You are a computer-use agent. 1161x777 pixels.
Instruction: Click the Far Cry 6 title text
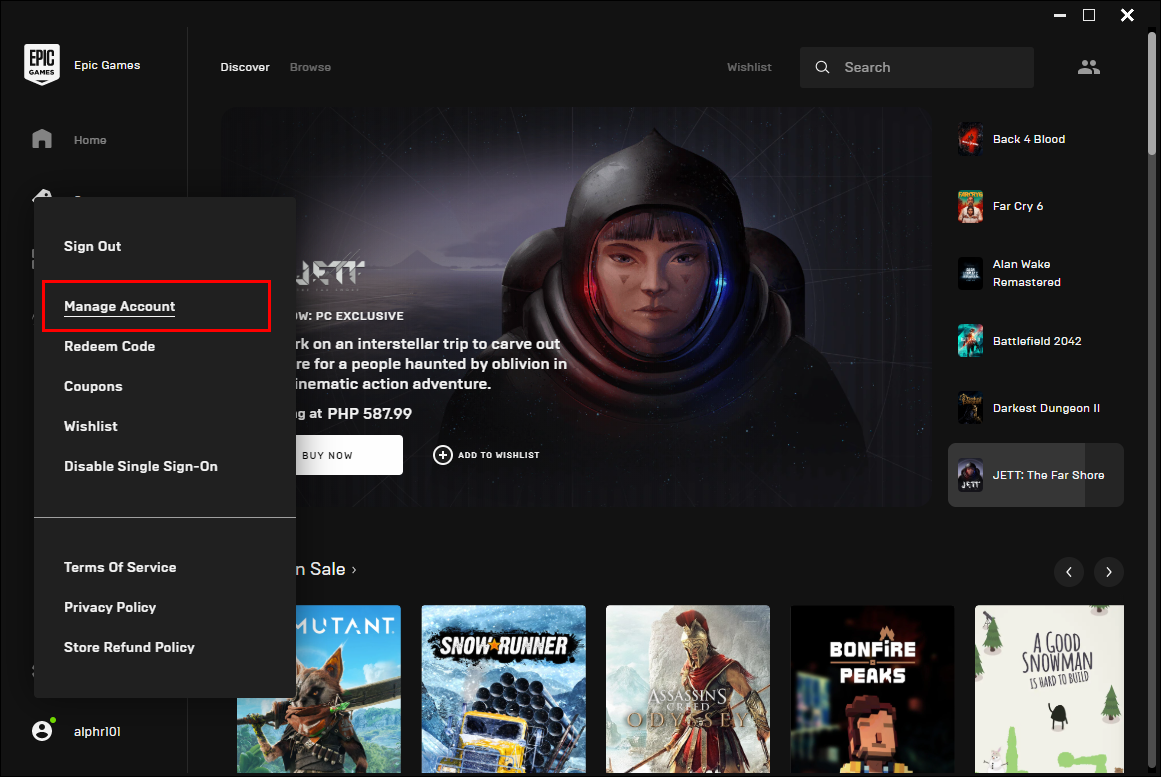(x=1018, y=206)
